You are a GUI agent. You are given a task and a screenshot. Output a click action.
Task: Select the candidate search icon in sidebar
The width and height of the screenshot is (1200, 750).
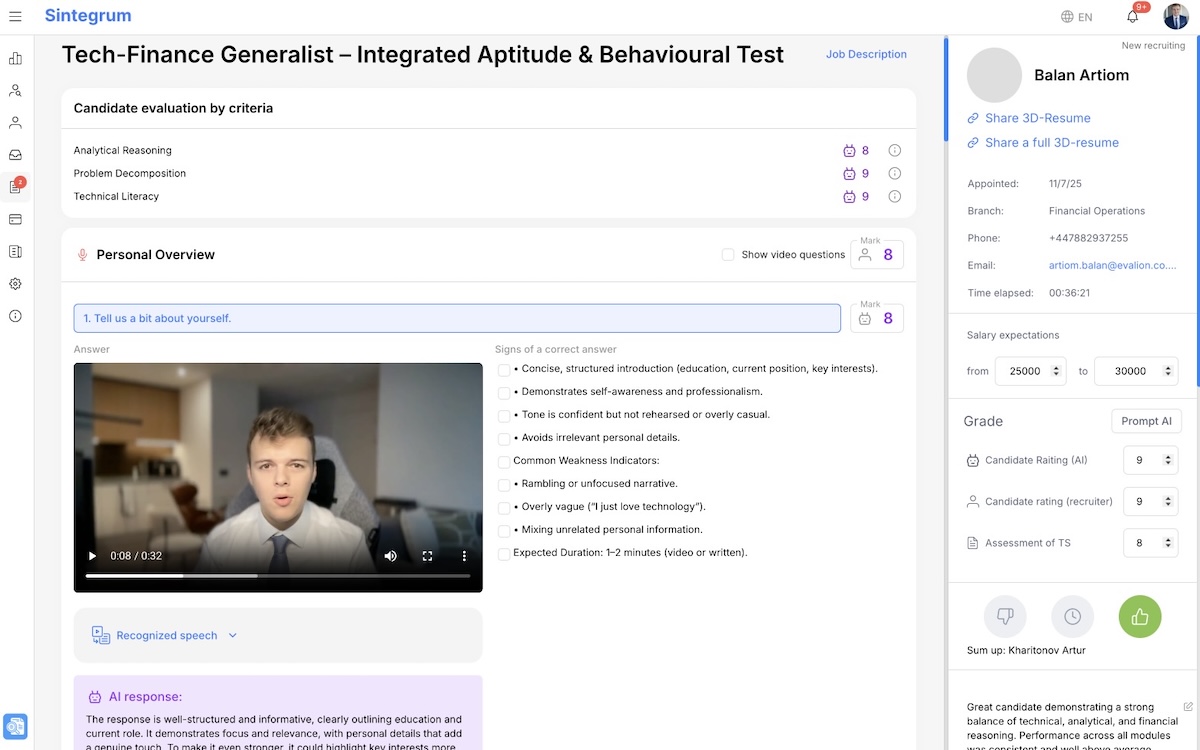14,90
